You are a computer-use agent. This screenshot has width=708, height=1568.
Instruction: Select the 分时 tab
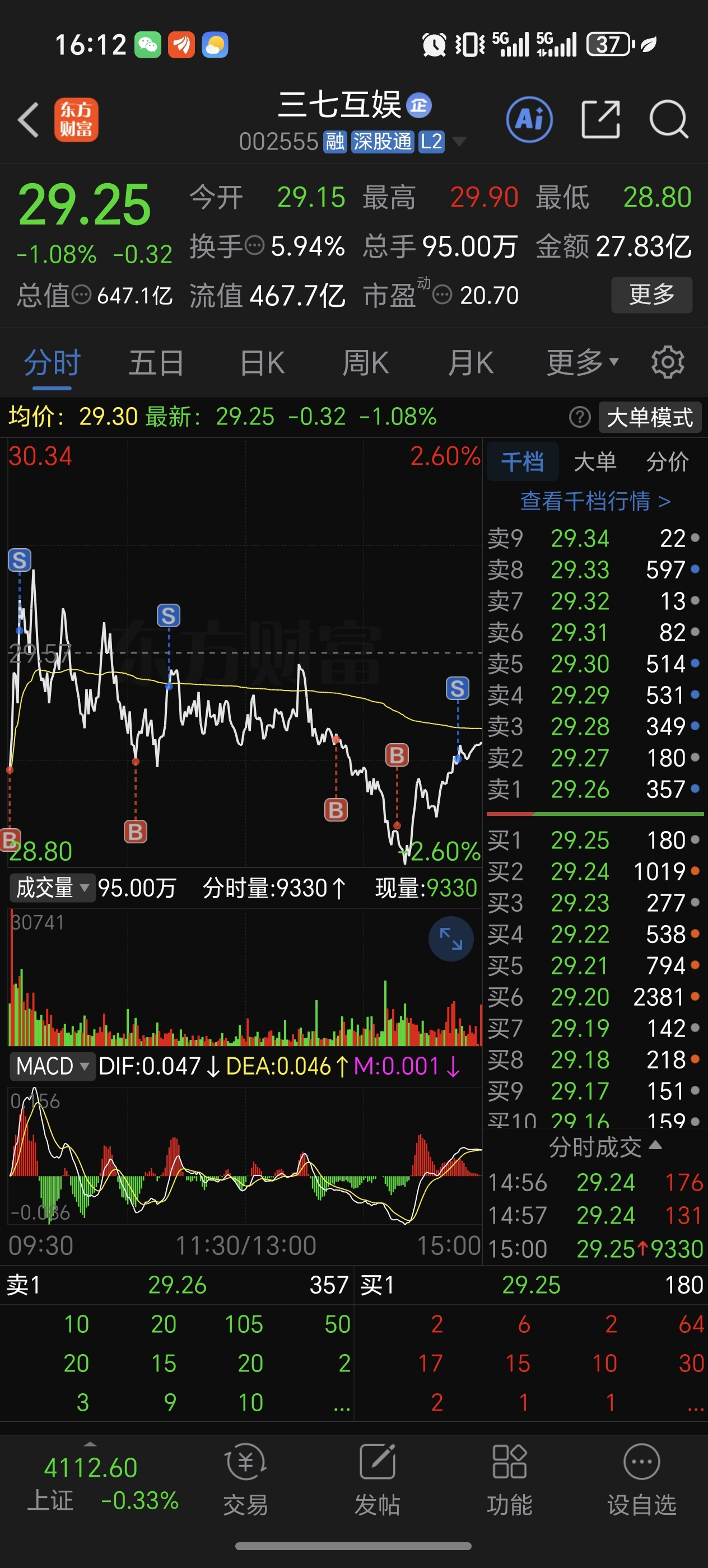tap(52, 363)
